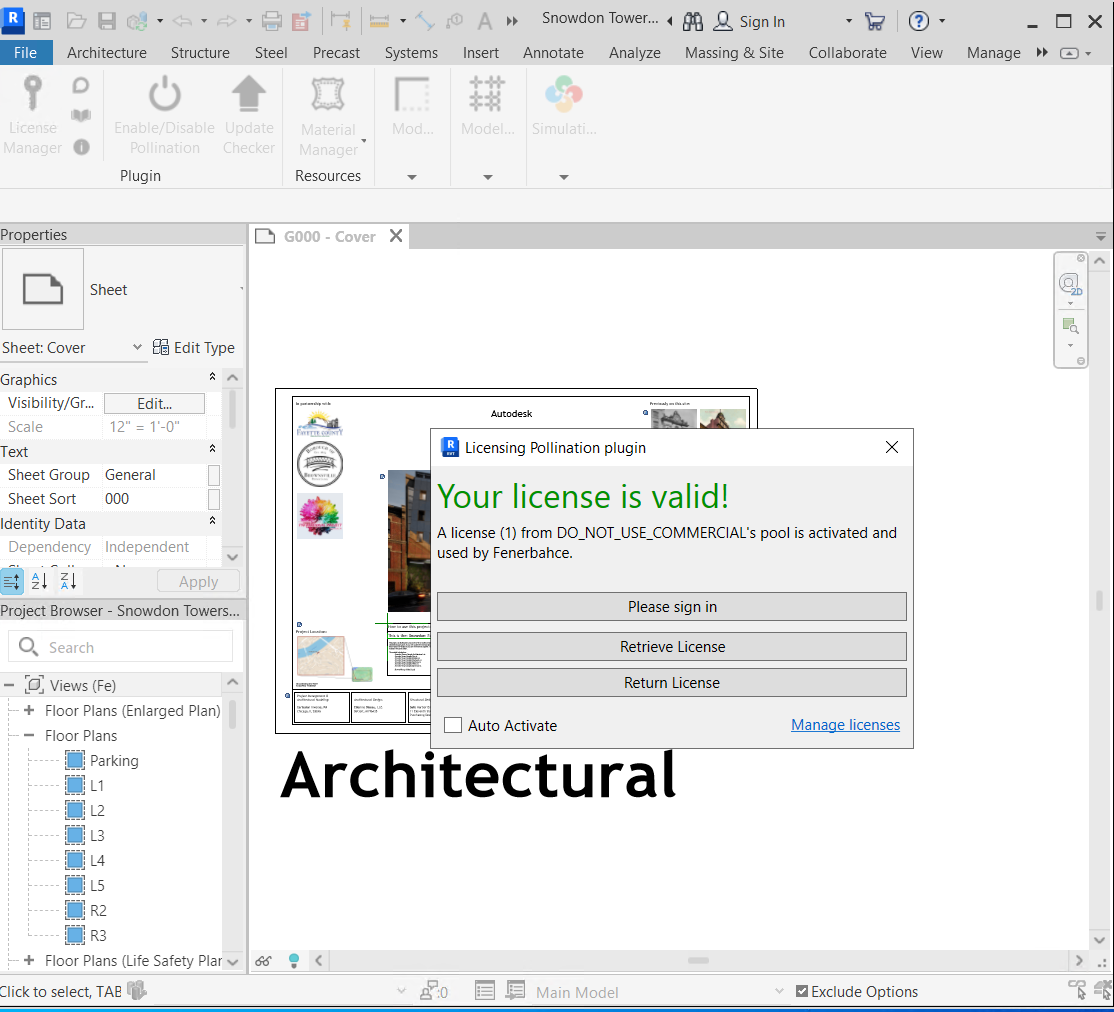The width and height of the screenshot is (1114, 1012).
Task: Click the Revit application logo
Action: [13, 21]
